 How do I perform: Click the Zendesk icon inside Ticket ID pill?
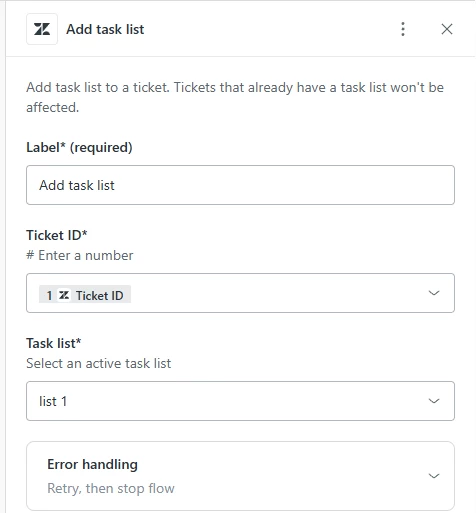tap(64, 295)
